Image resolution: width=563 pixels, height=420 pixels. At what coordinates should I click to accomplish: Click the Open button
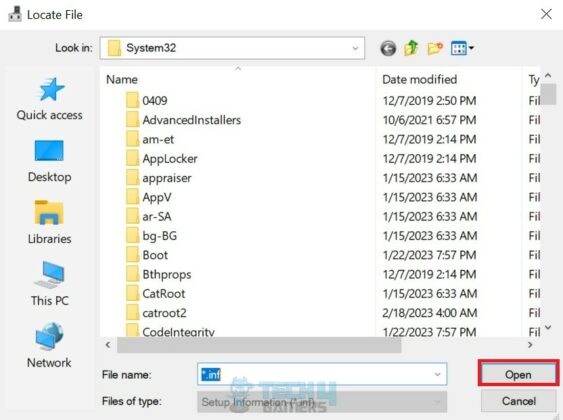tap(518, 374)
